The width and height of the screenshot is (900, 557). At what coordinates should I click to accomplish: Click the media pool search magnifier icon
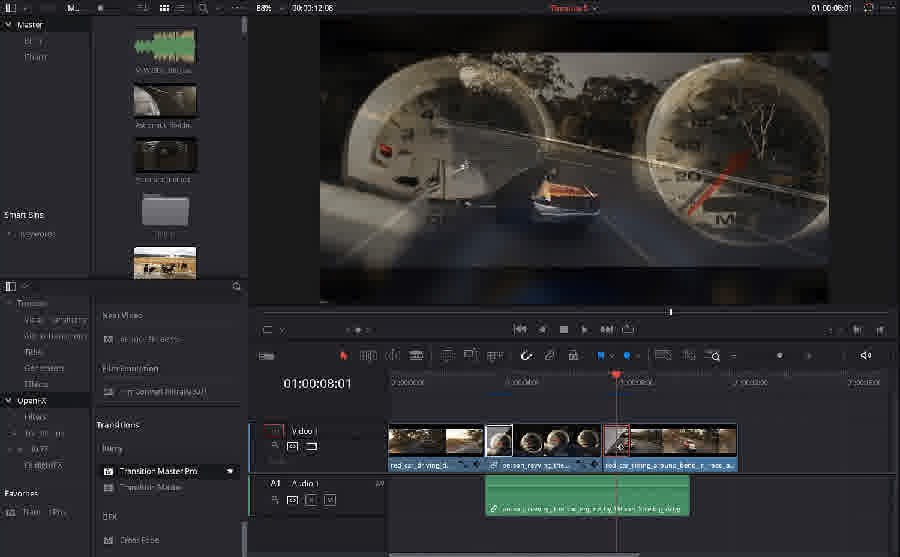(203, 8)
